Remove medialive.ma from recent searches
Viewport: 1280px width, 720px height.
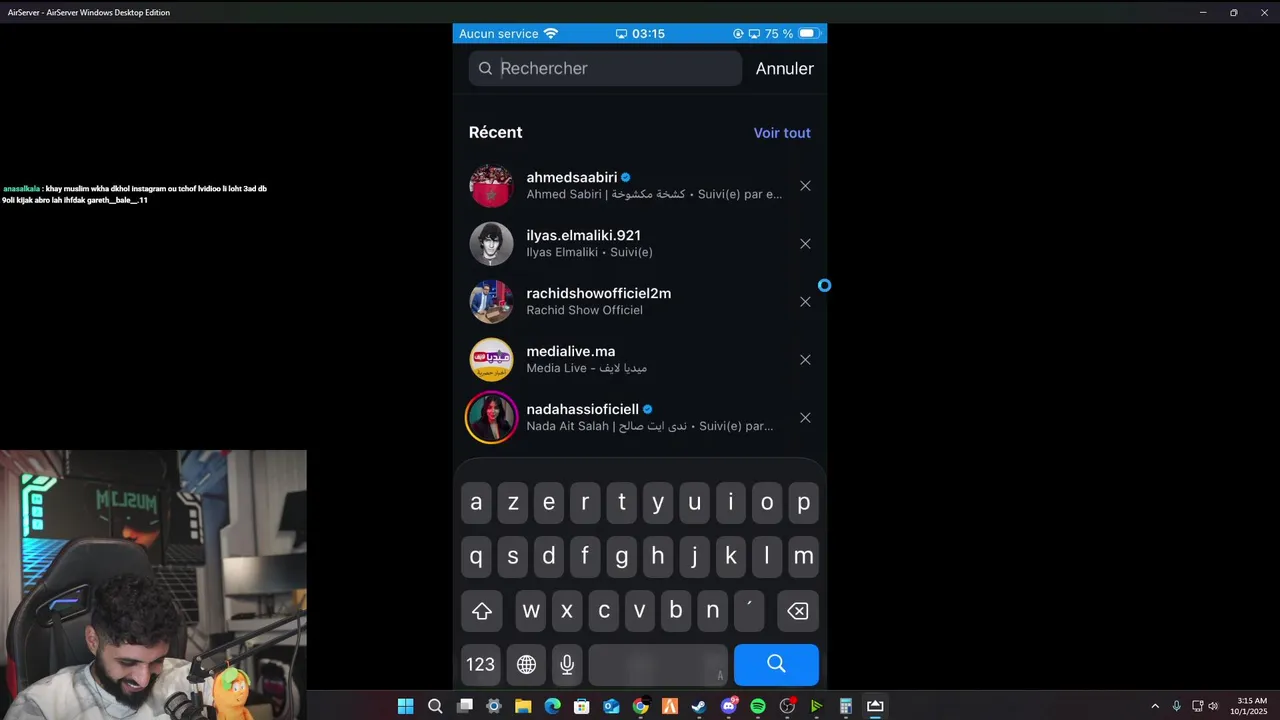[x=805, y=360]
